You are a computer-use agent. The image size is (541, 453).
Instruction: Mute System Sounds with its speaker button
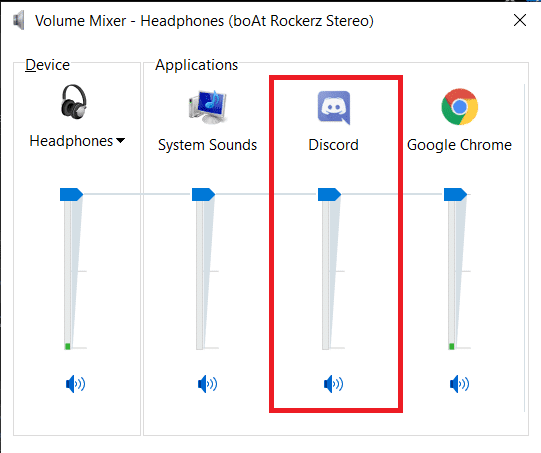click(x=207, y=384)
